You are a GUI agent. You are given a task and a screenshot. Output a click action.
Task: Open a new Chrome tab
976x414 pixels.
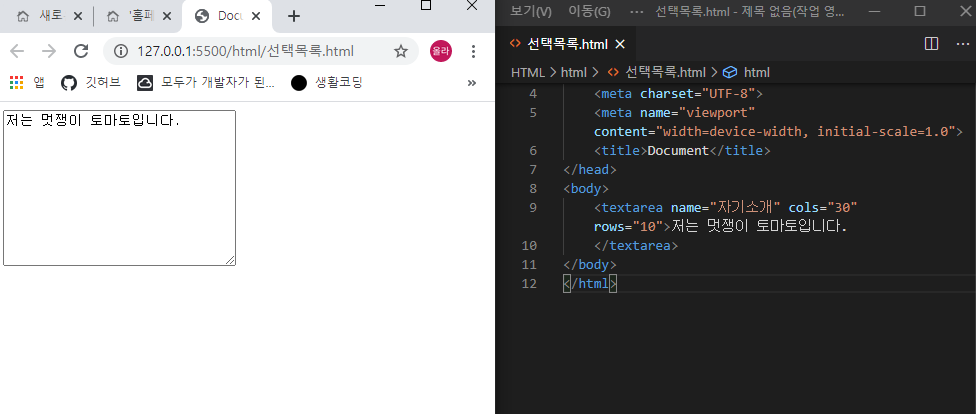294,16
